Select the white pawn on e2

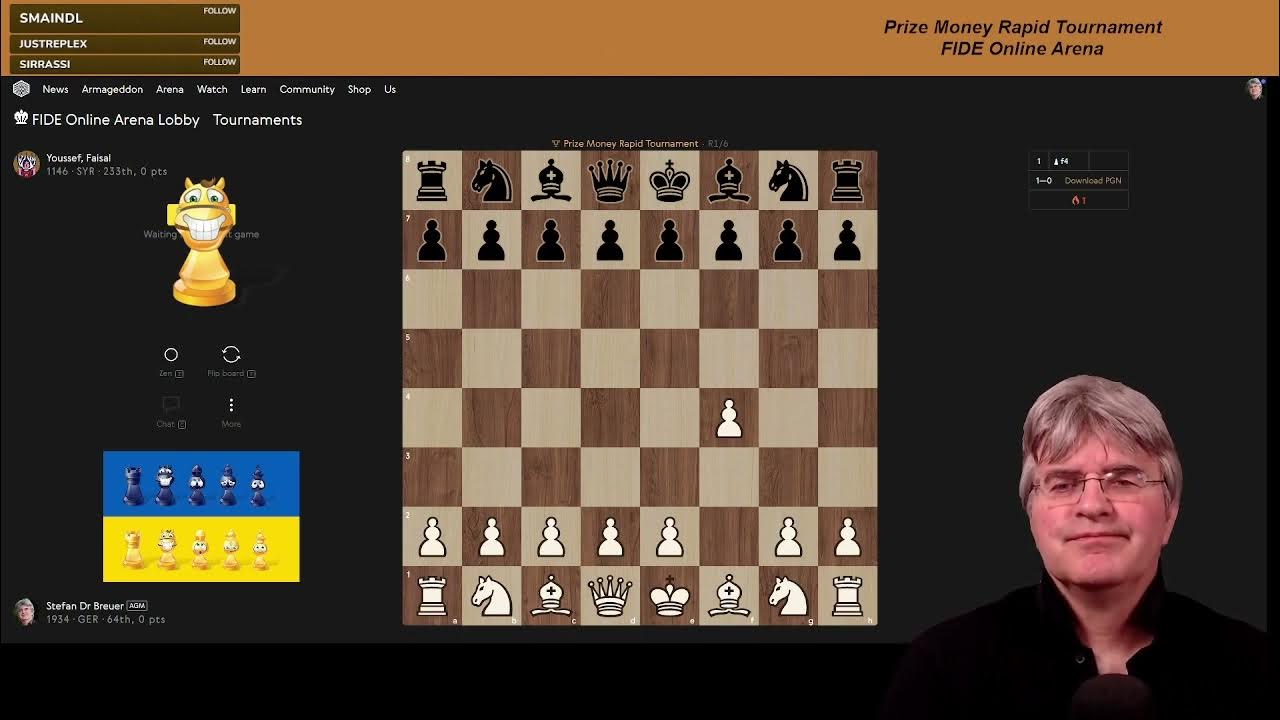pyautogui.click(x=670, y=537)
